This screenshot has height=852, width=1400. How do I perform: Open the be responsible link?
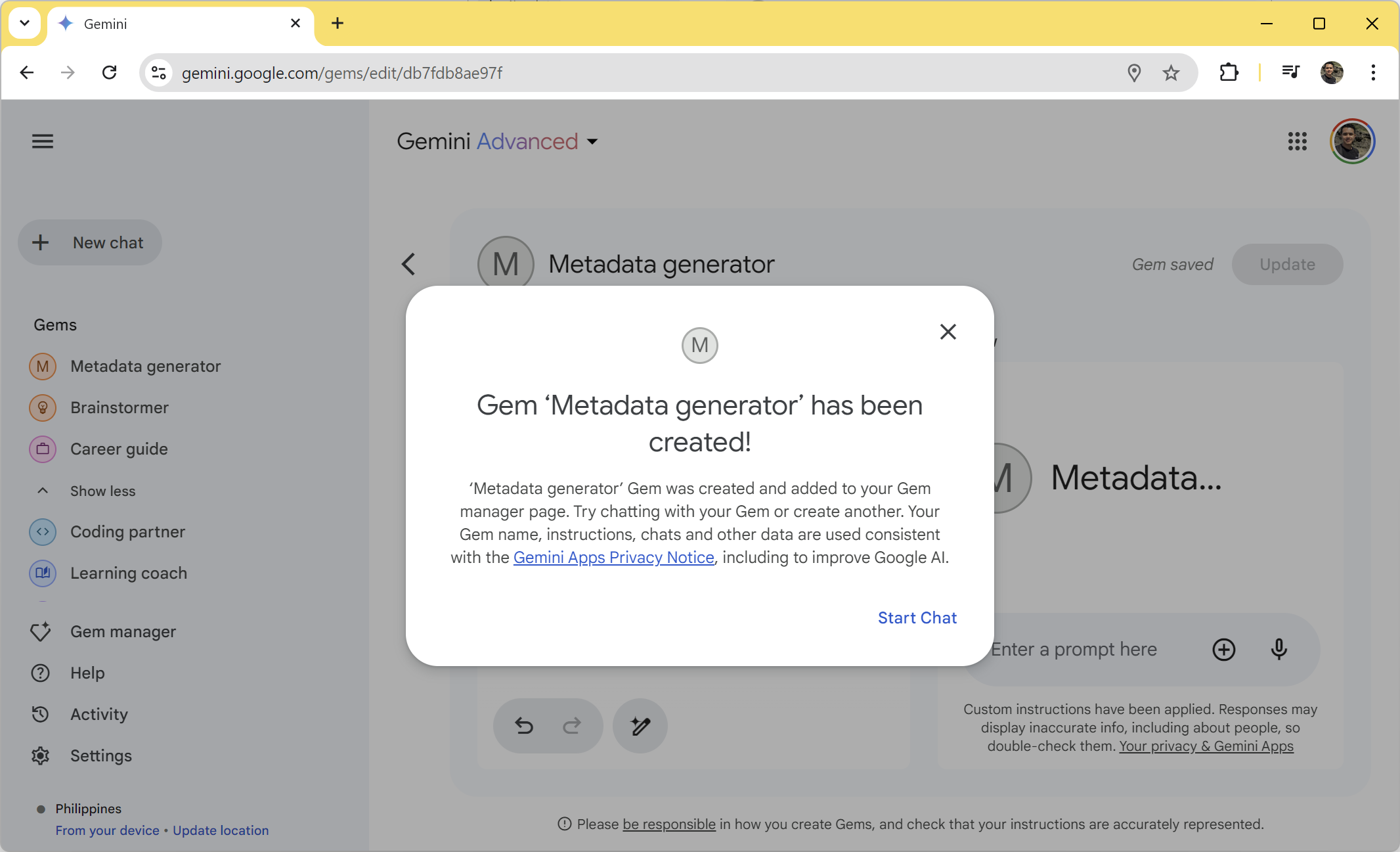[669, 824]
